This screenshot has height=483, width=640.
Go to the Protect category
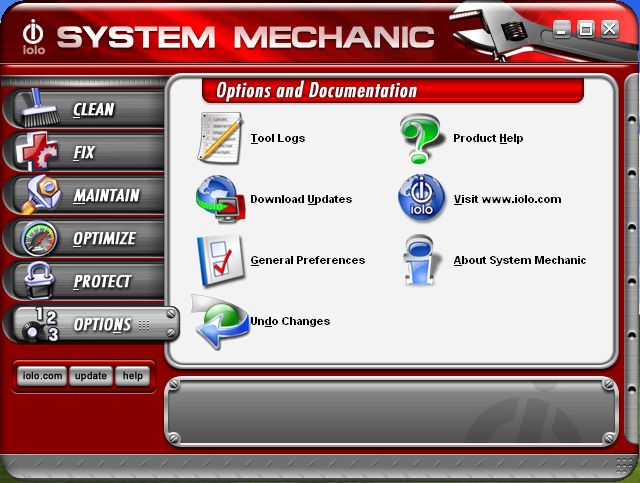[x=101, y=282]
